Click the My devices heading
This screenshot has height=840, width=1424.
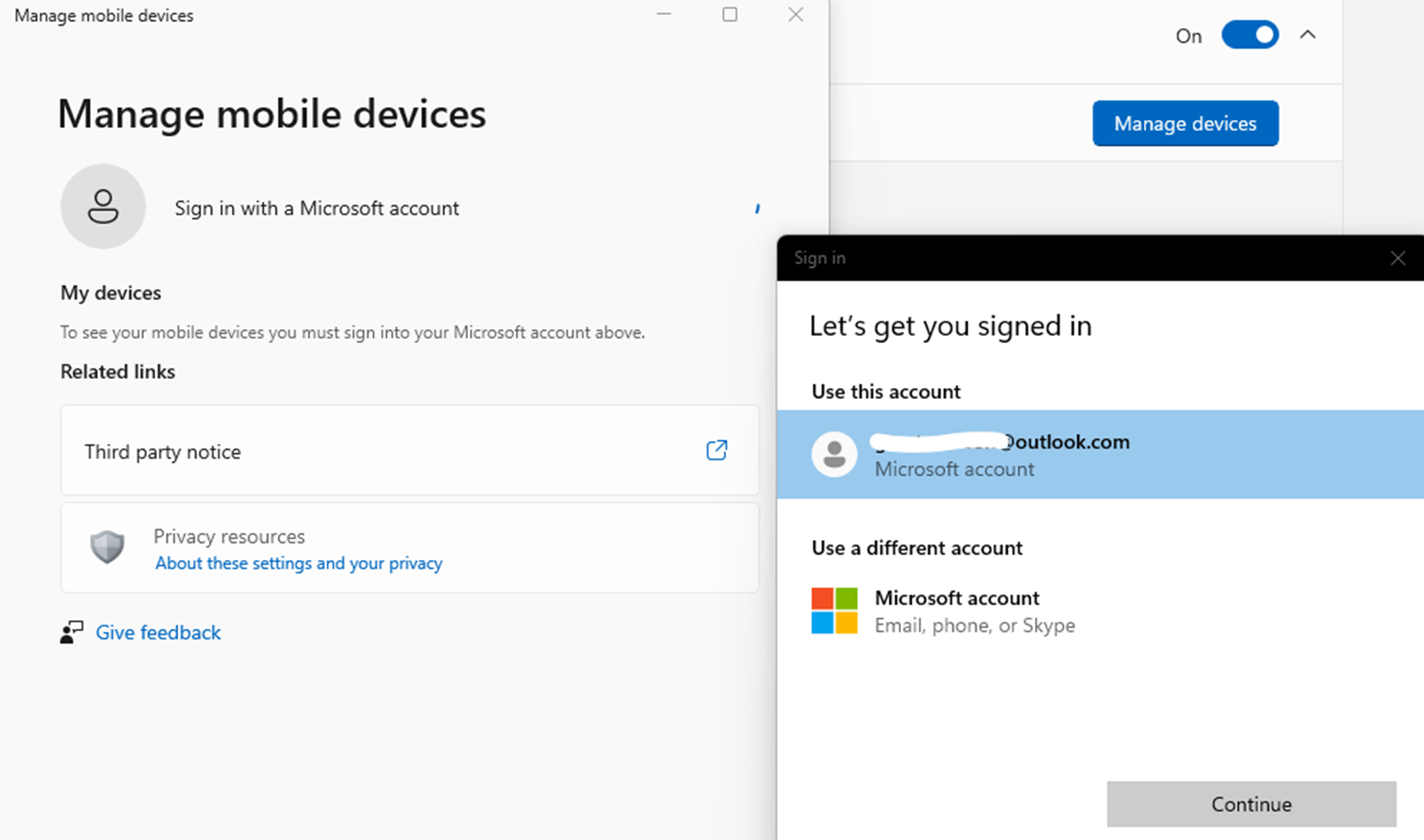[111, 293]
